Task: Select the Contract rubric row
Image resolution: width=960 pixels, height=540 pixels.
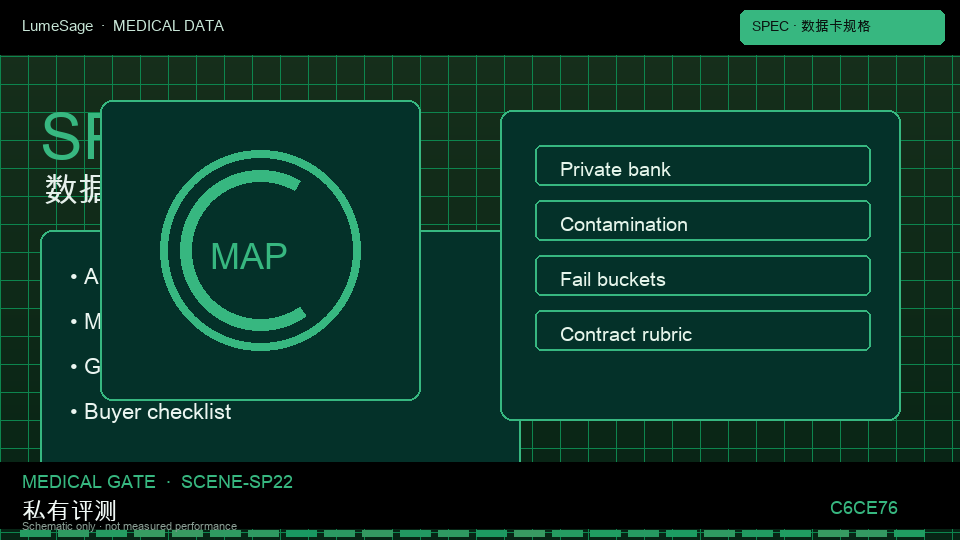Action: pyautogui.click(x=703, y=331)
